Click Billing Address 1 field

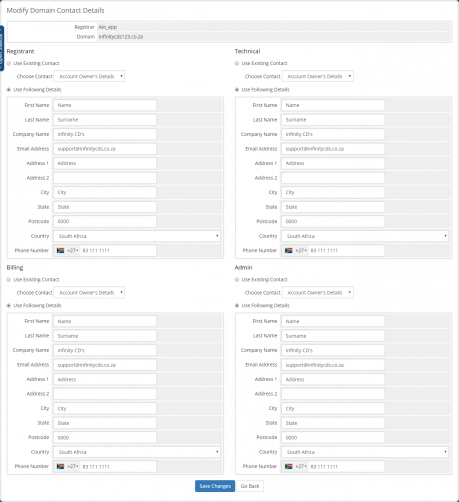pyautogui.click(x=105, y=379)
